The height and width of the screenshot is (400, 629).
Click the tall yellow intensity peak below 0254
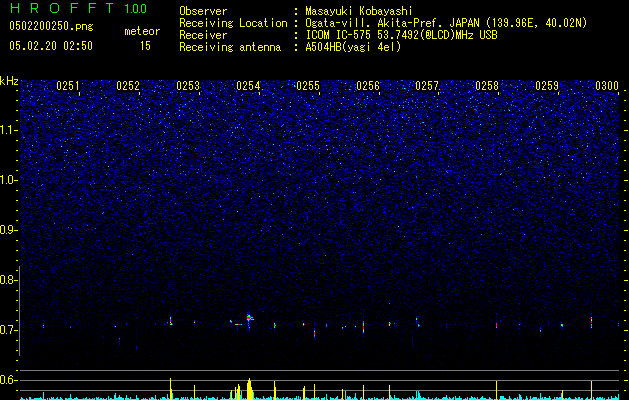coord(249,389)
